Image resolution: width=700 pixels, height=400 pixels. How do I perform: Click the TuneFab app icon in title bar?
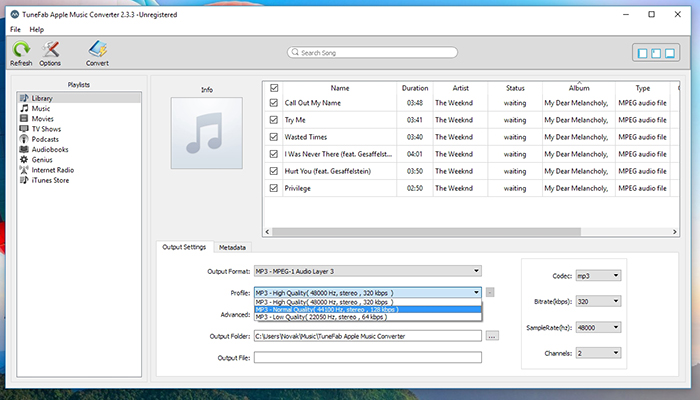(x=15, y=14)
